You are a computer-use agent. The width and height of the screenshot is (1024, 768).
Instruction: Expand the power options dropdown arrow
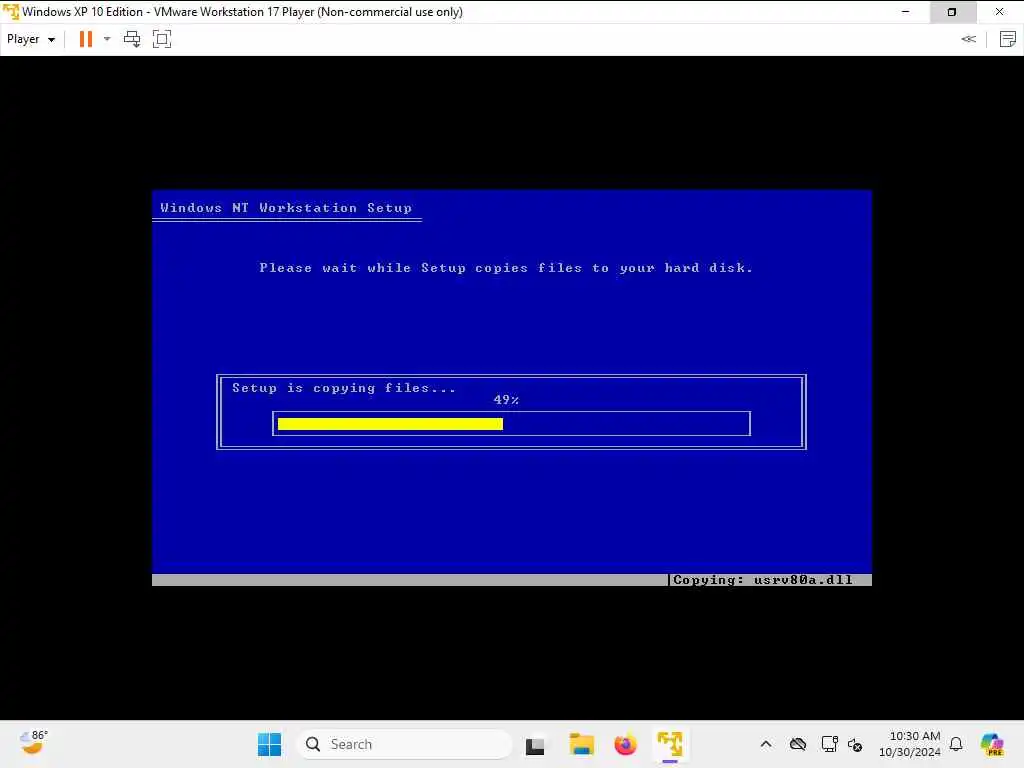click(107, 39)
